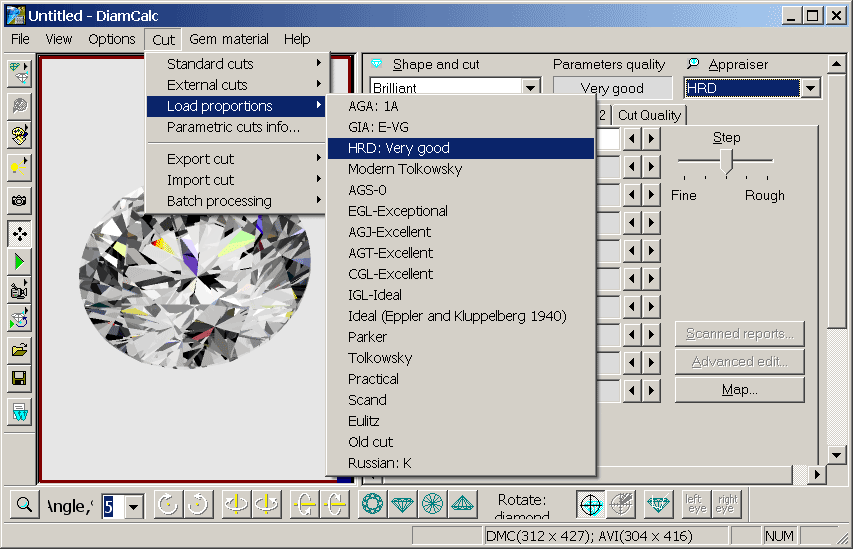
Task: Click the Step slider between Fine and Rough
Action: 726,161
